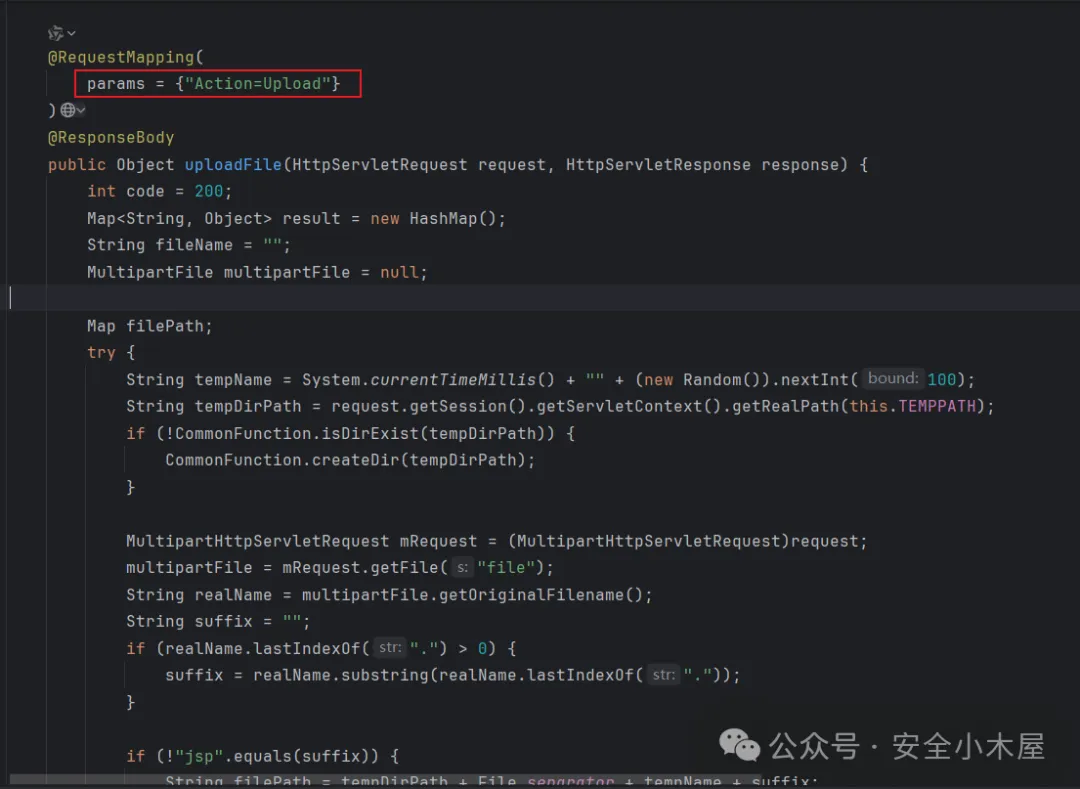1080x789 pixels.
Task: Click the "Action=Upload" string literal
Action: pos(257,84)
